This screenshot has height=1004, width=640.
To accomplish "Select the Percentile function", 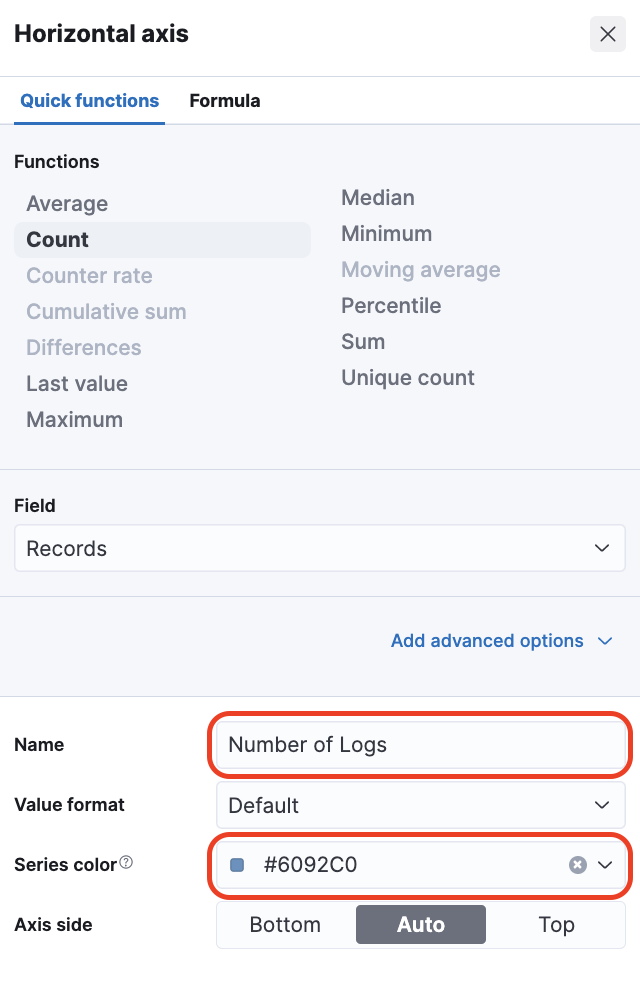I will 391,306.
